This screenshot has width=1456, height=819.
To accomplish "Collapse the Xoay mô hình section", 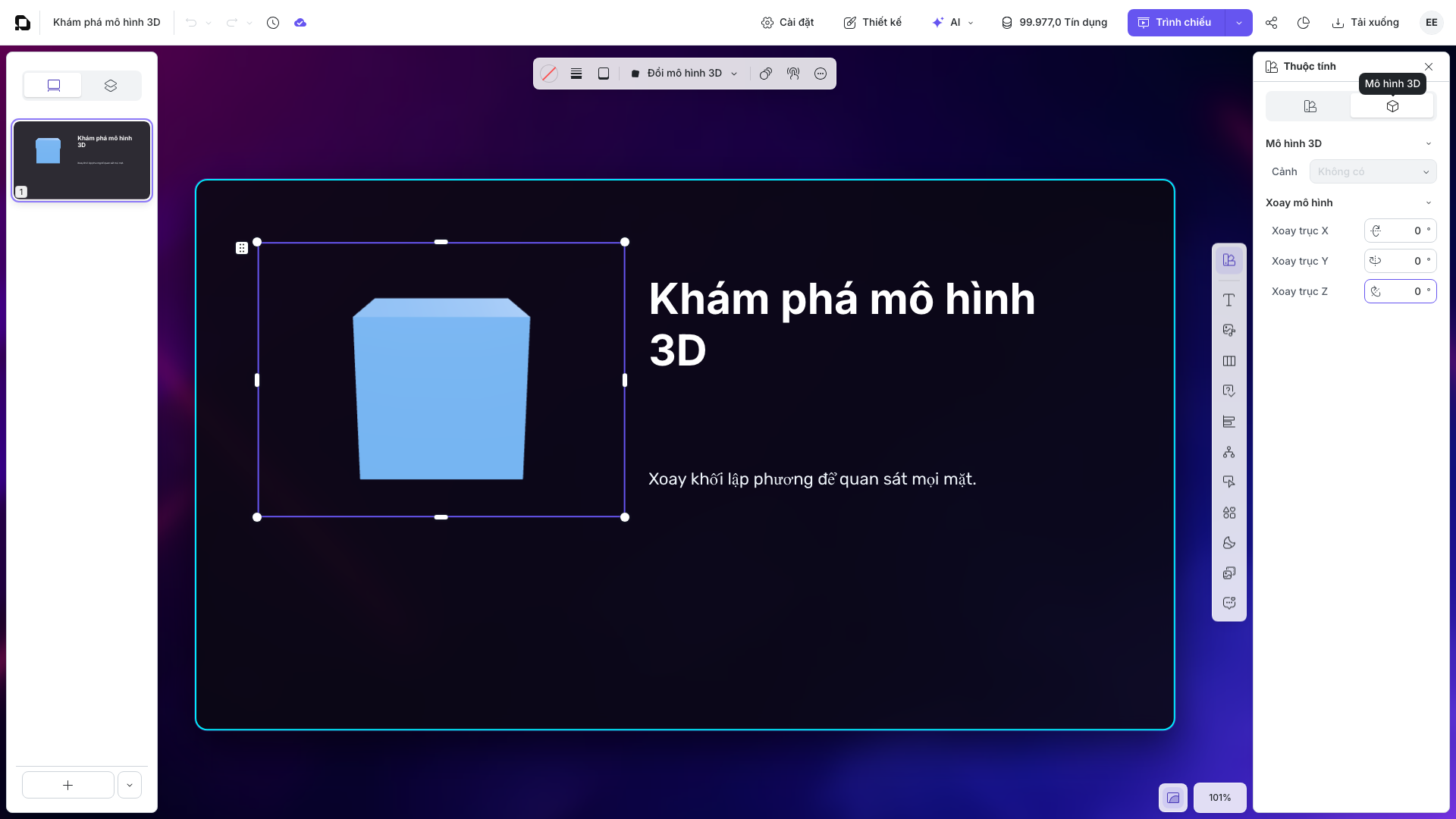I will pos(1429,202).
